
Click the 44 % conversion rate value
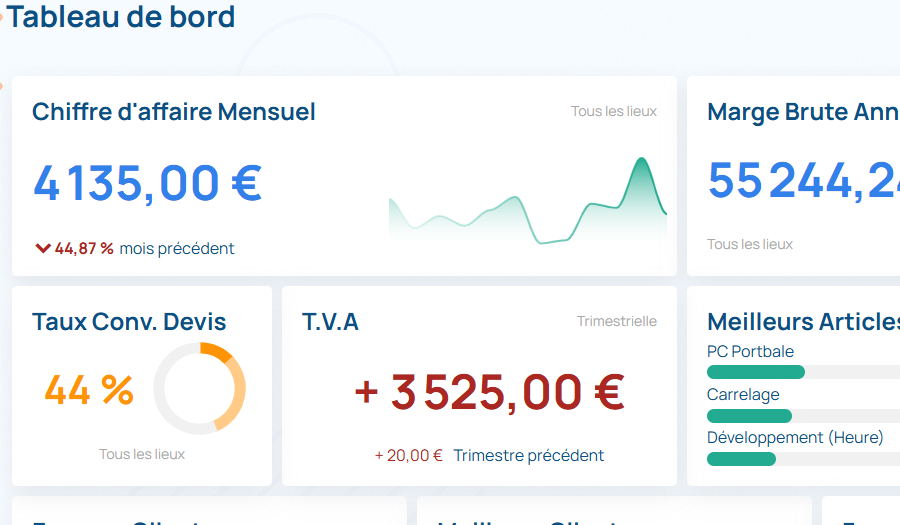[89, 390]
